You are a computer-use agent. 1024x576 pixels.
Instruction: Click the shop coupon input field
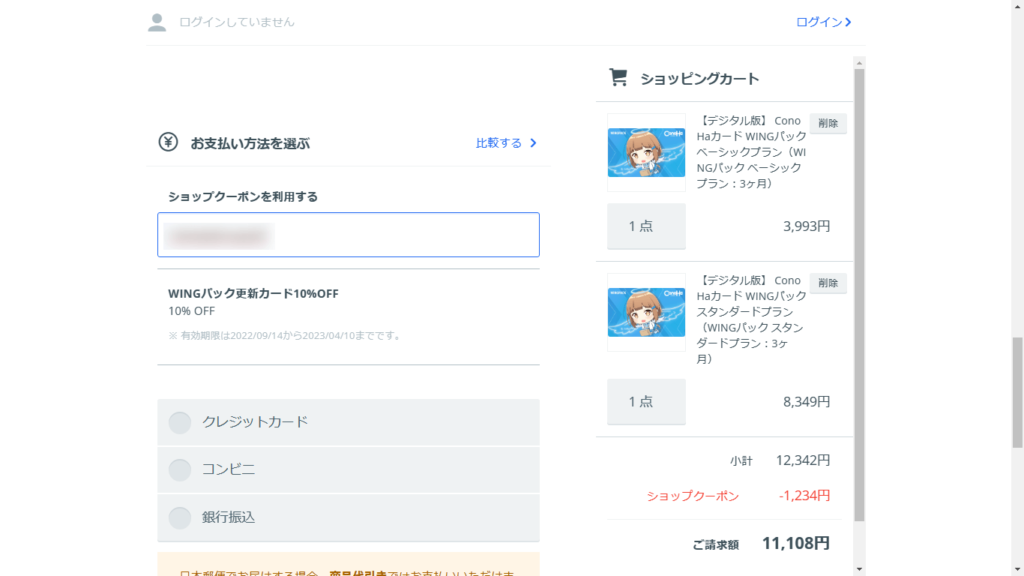[x=348, y=234]
